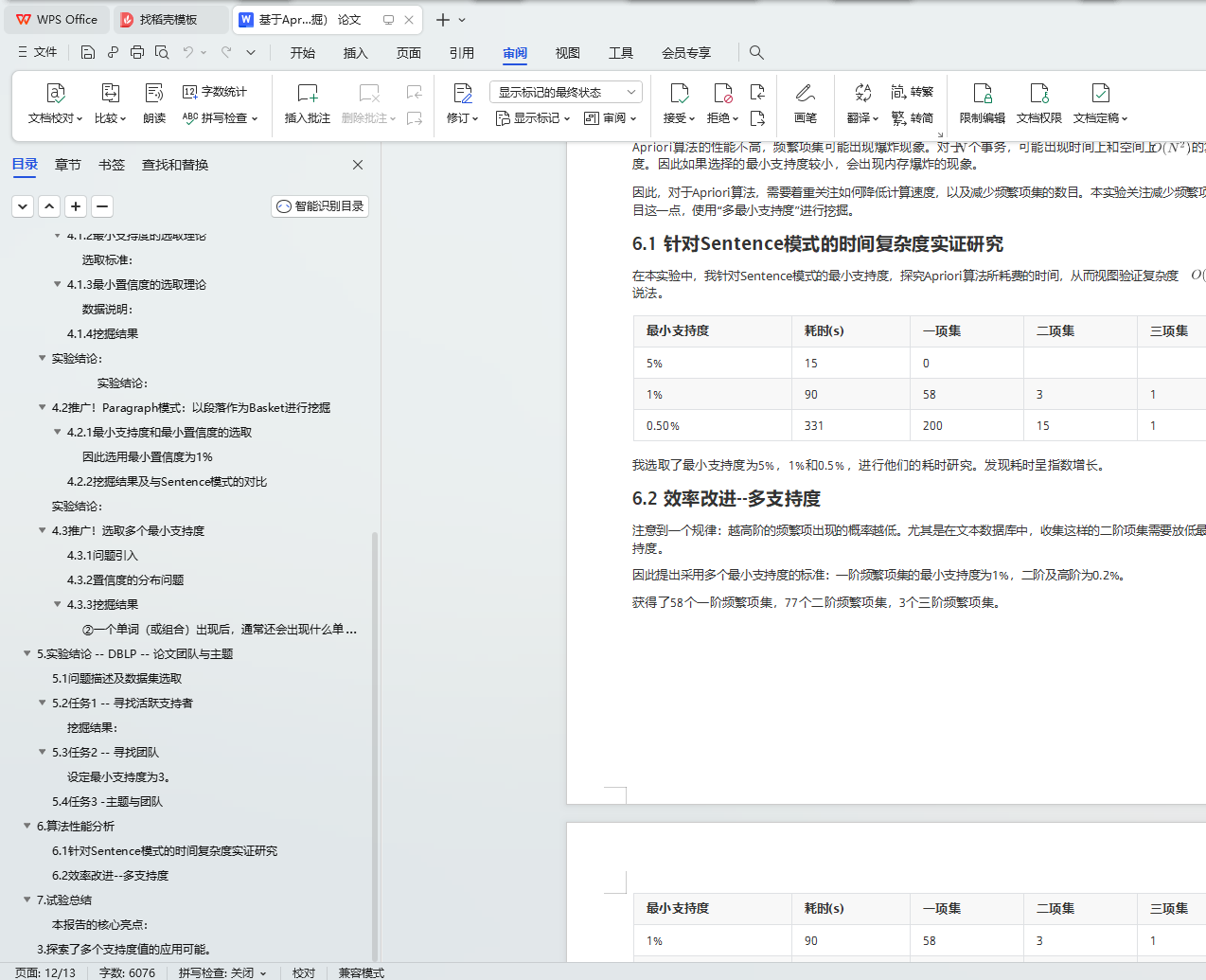Click the outline promote plus button
Viewport: 1206px width, 980px height.
pos(77,206)
